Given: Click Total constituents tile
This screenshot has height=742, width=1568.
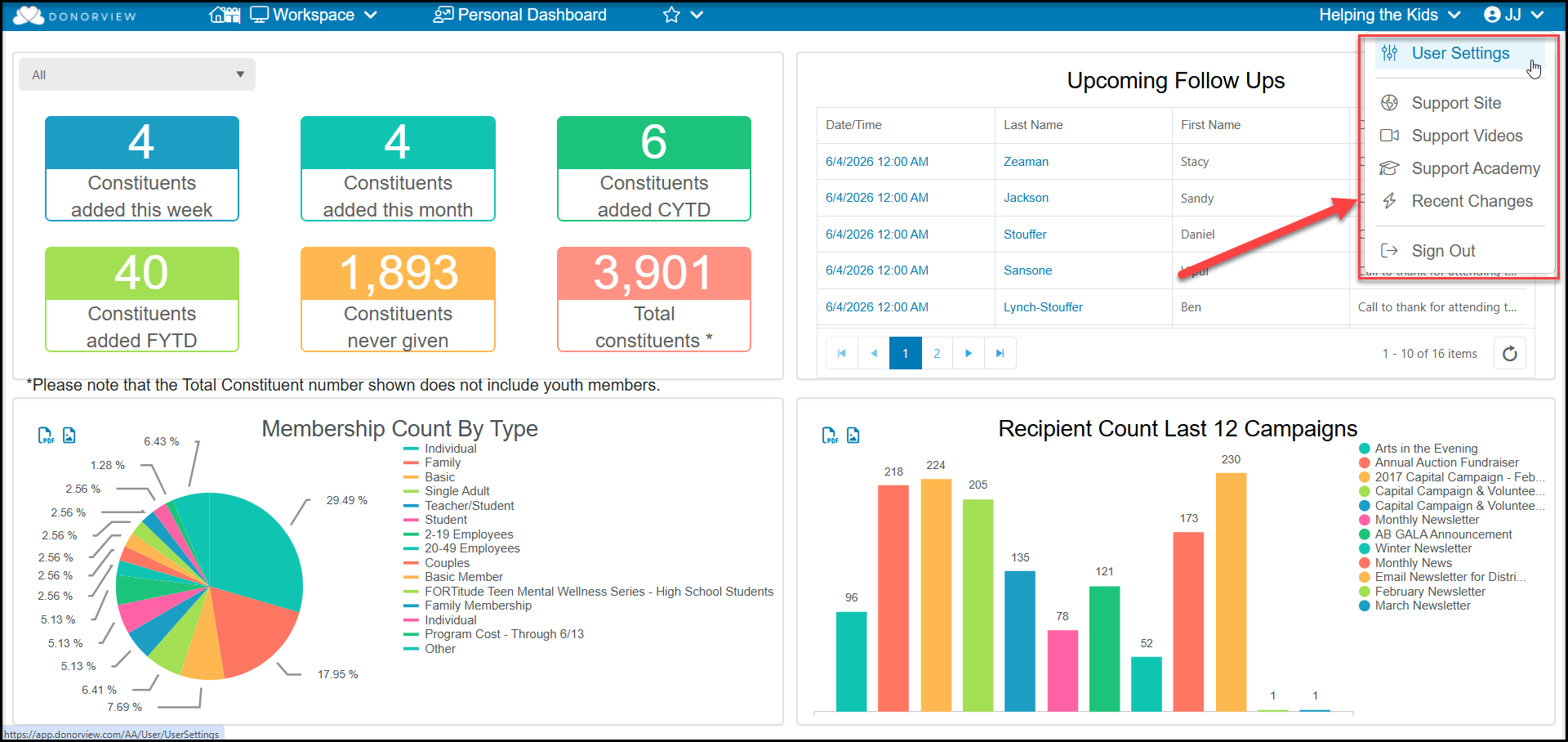Looking at the screenshot, I should (654, 299).
